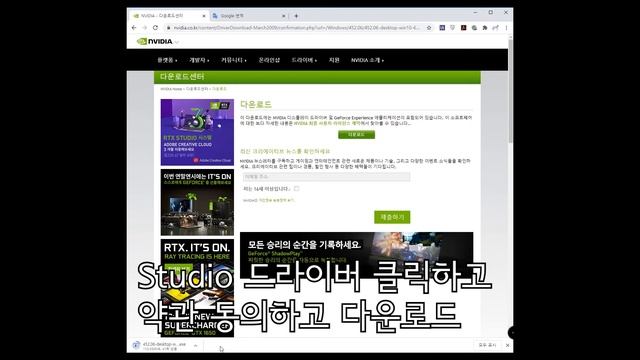The image size is (640, 360).
Task: Open the IT'S ON GeForce holiday banner
Action: pyautogui.click(x=197, y=202)
